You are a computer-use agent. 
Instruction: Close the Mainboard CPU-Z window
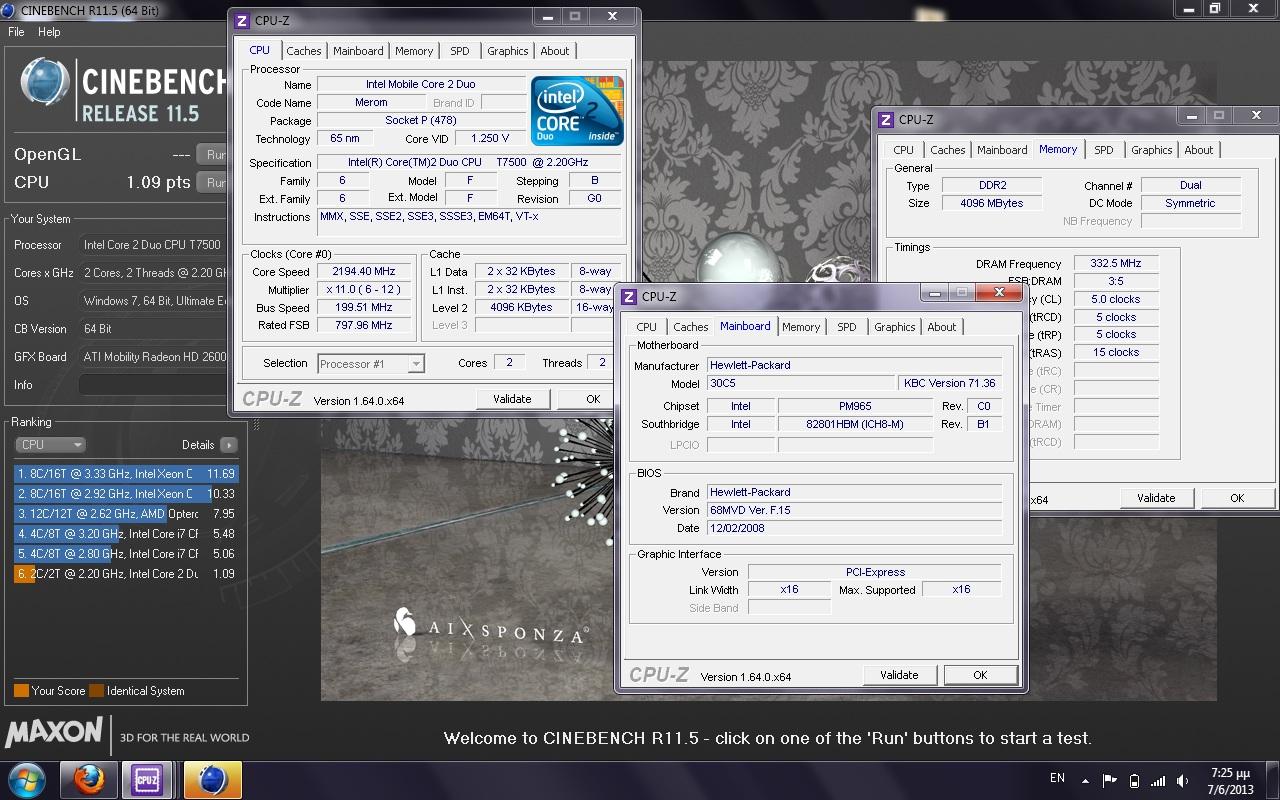998,293
